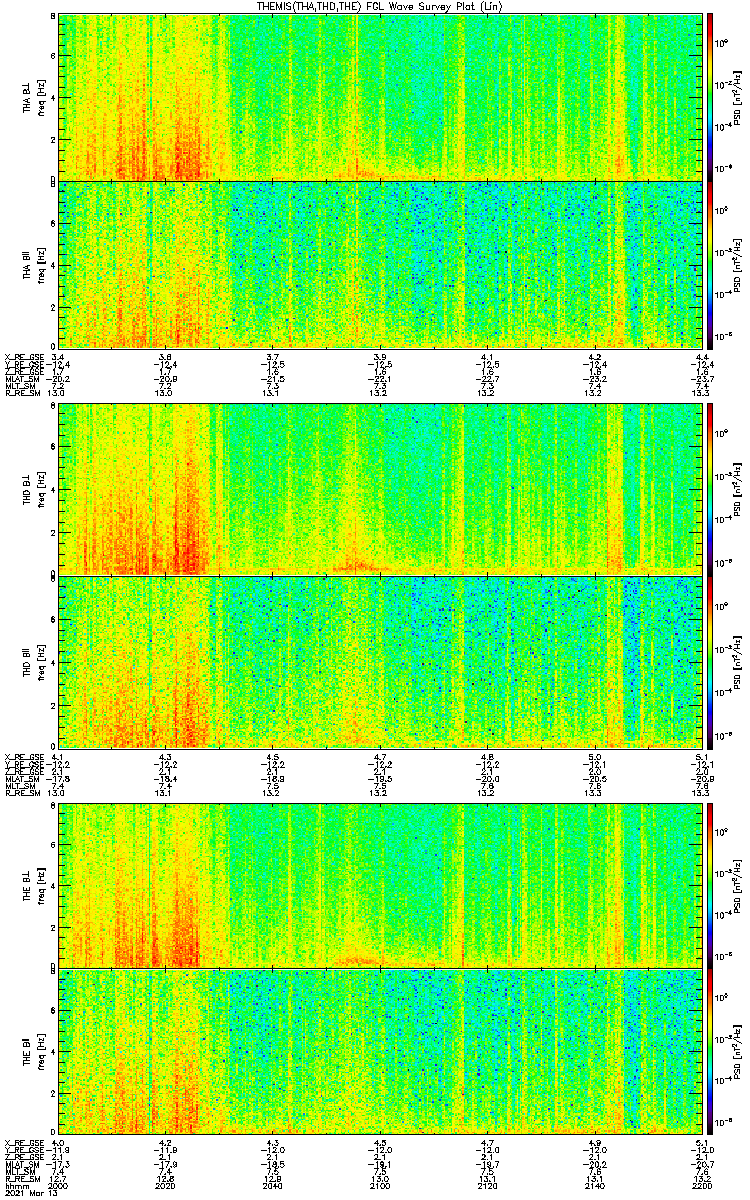The height and width of the screenshot is (1200, 750).
Task: Select the THA B-parallel spectrogram panel
Action: coord(379,264)
